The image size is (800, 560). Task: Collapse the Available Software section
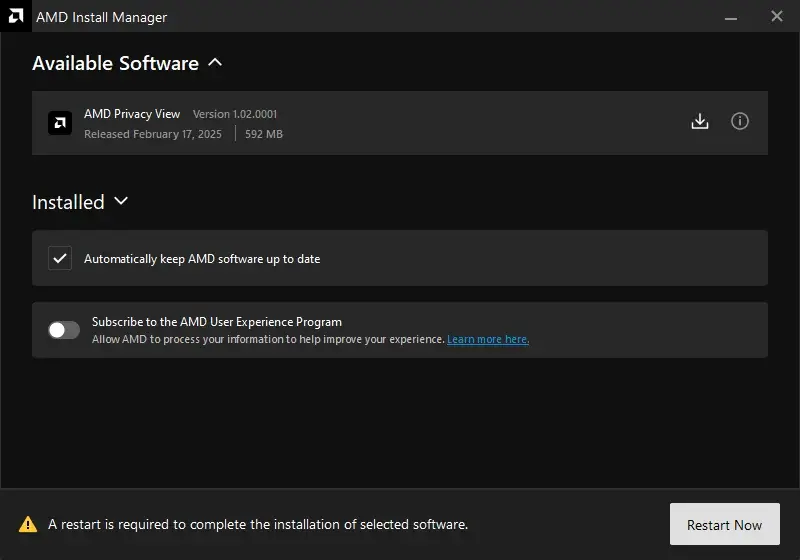pyautogui.click(x=215, y=63)
